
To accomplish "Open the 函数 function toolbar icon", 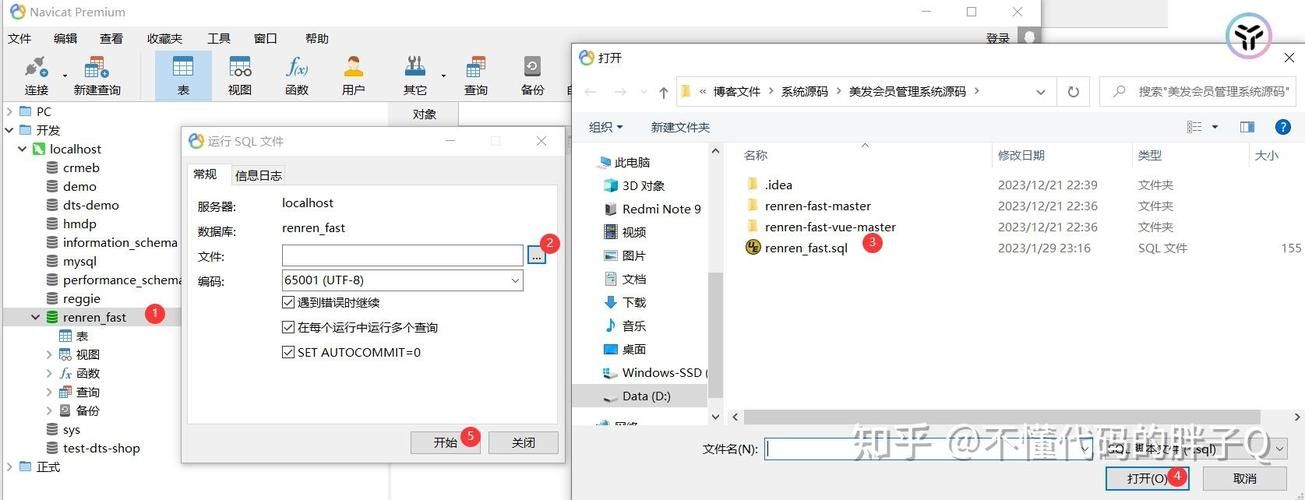I will click(x=297, y=76).
